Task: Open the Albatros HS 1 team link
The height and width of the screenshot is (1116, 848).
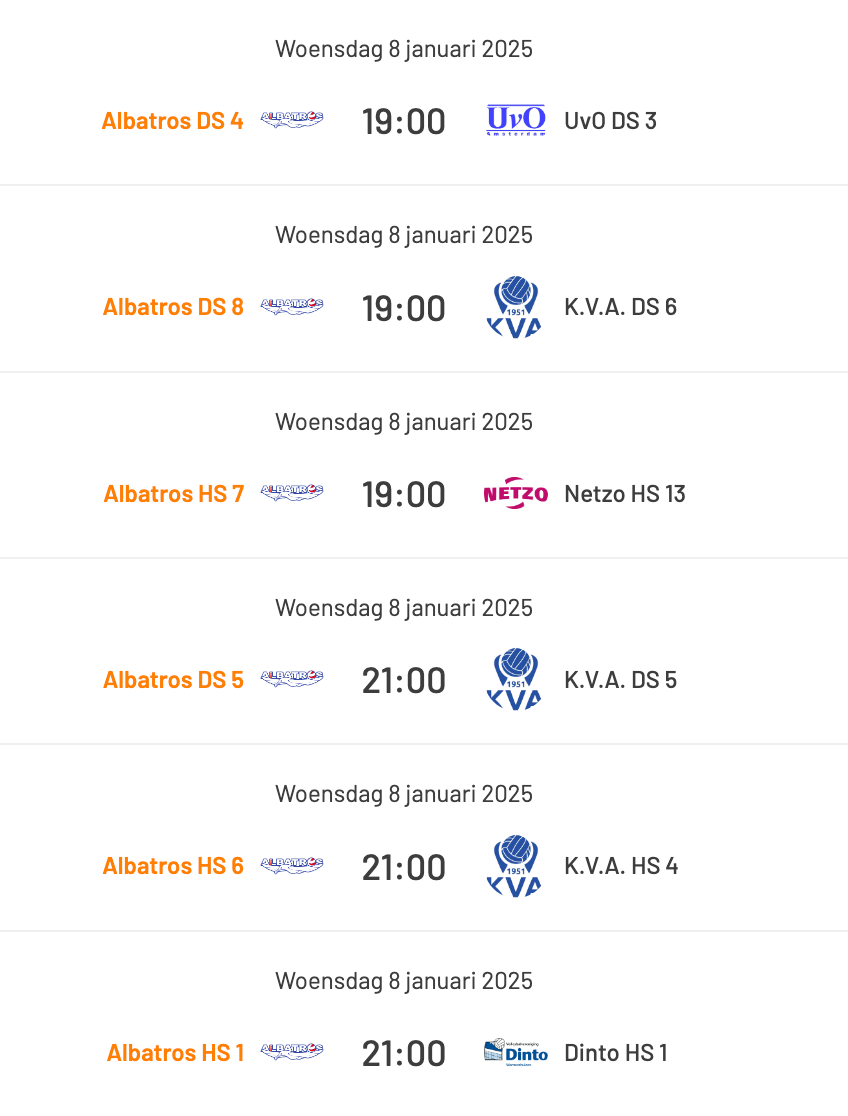Action: 175,1053
